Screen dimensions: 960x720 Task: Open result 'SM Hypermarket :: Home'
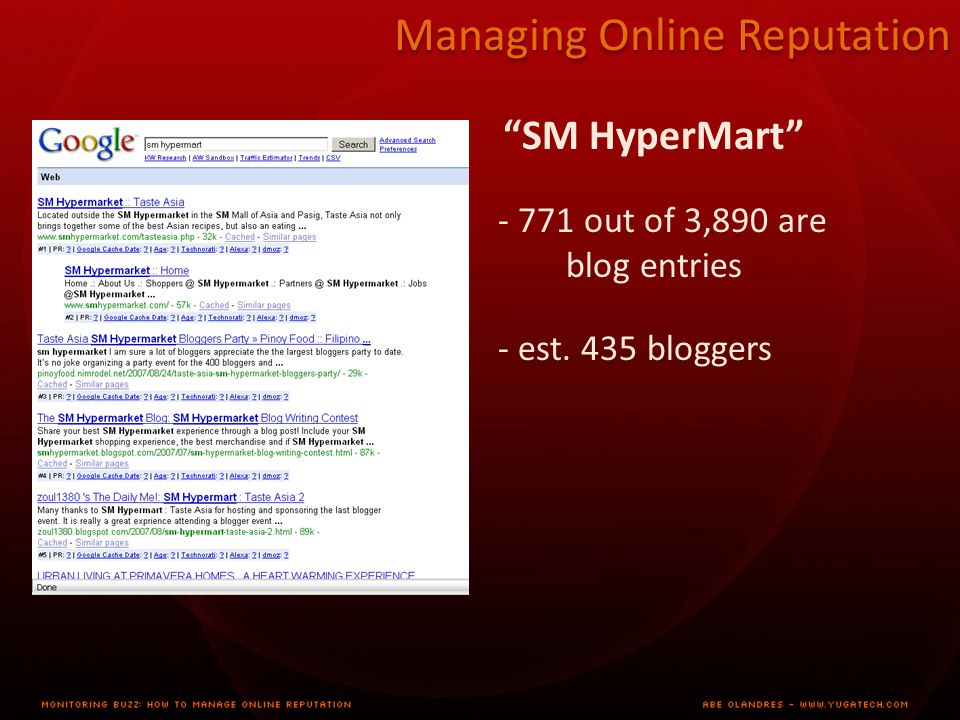[127, 270]
